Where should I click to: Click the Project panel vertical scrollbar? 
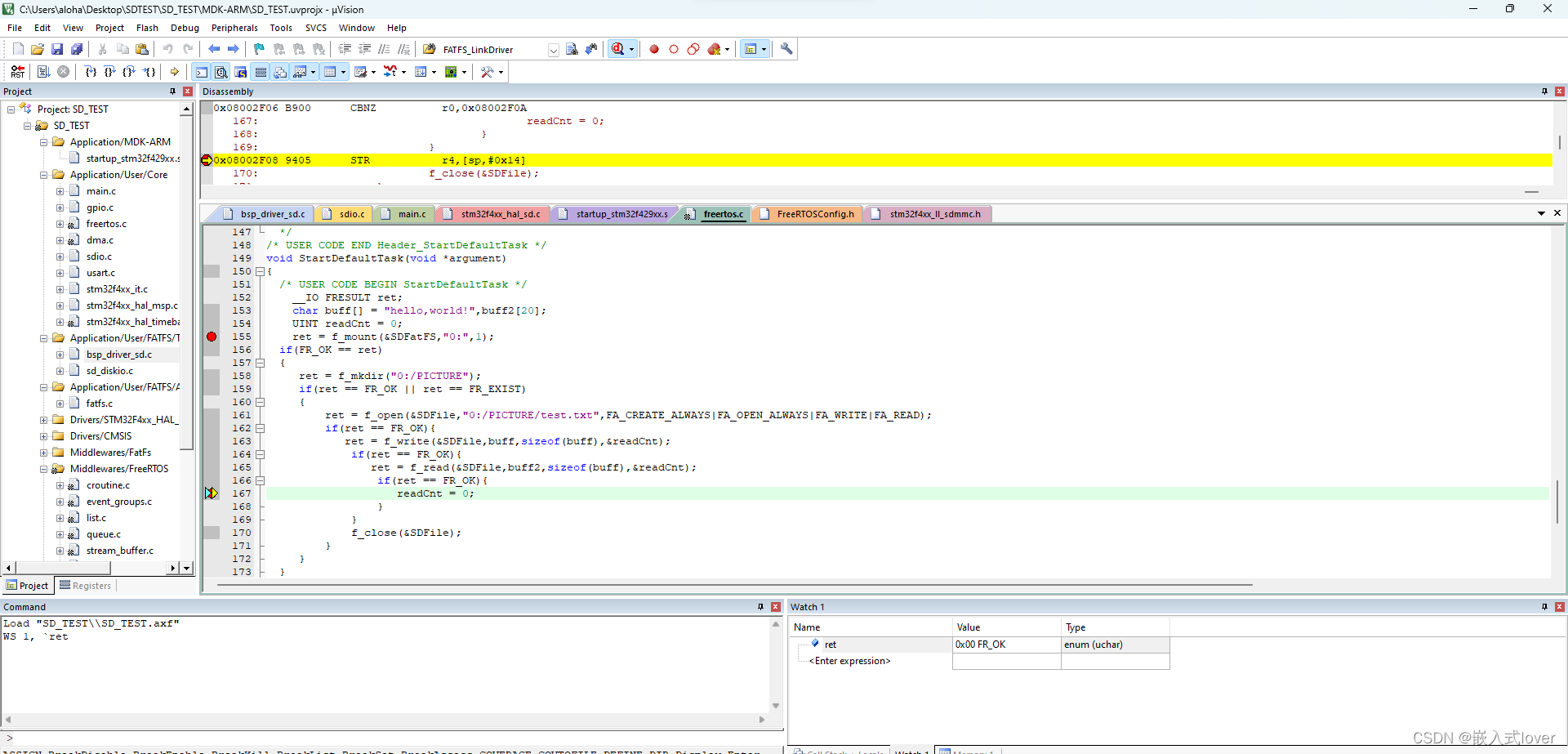(x=186, y=282)
